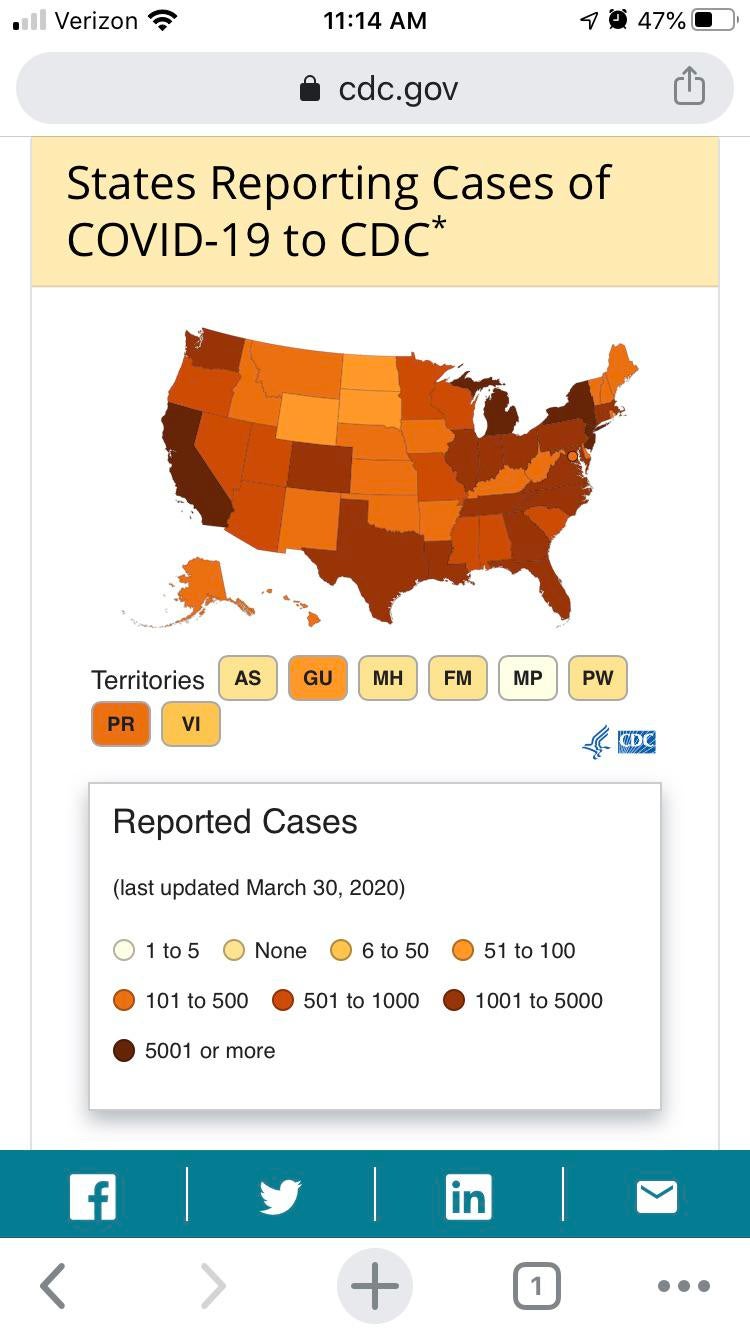Tap the Virgin Islands (VI) territory button
Screen dimensions: 750x1334
(x=191, y=724)
